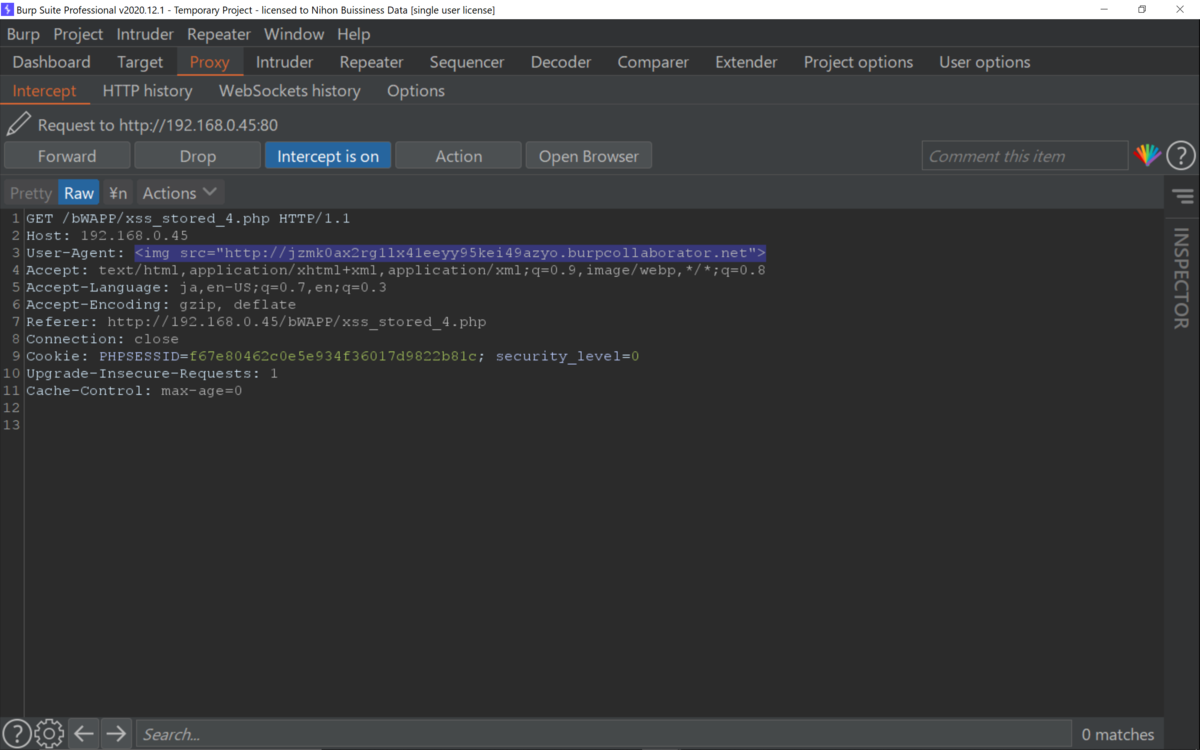Select the Intercept sub-tab
The image size is (1200, 750).
click(x=44, y=91)
